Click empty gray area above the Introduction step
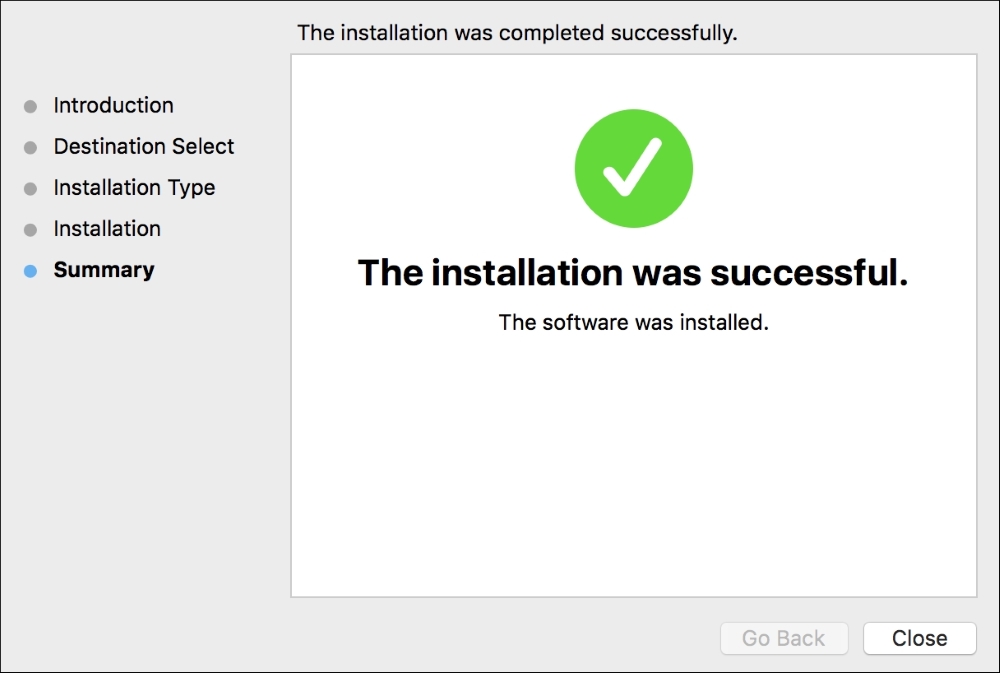Viewport: 1000px width, 673px height. (140, 50)
